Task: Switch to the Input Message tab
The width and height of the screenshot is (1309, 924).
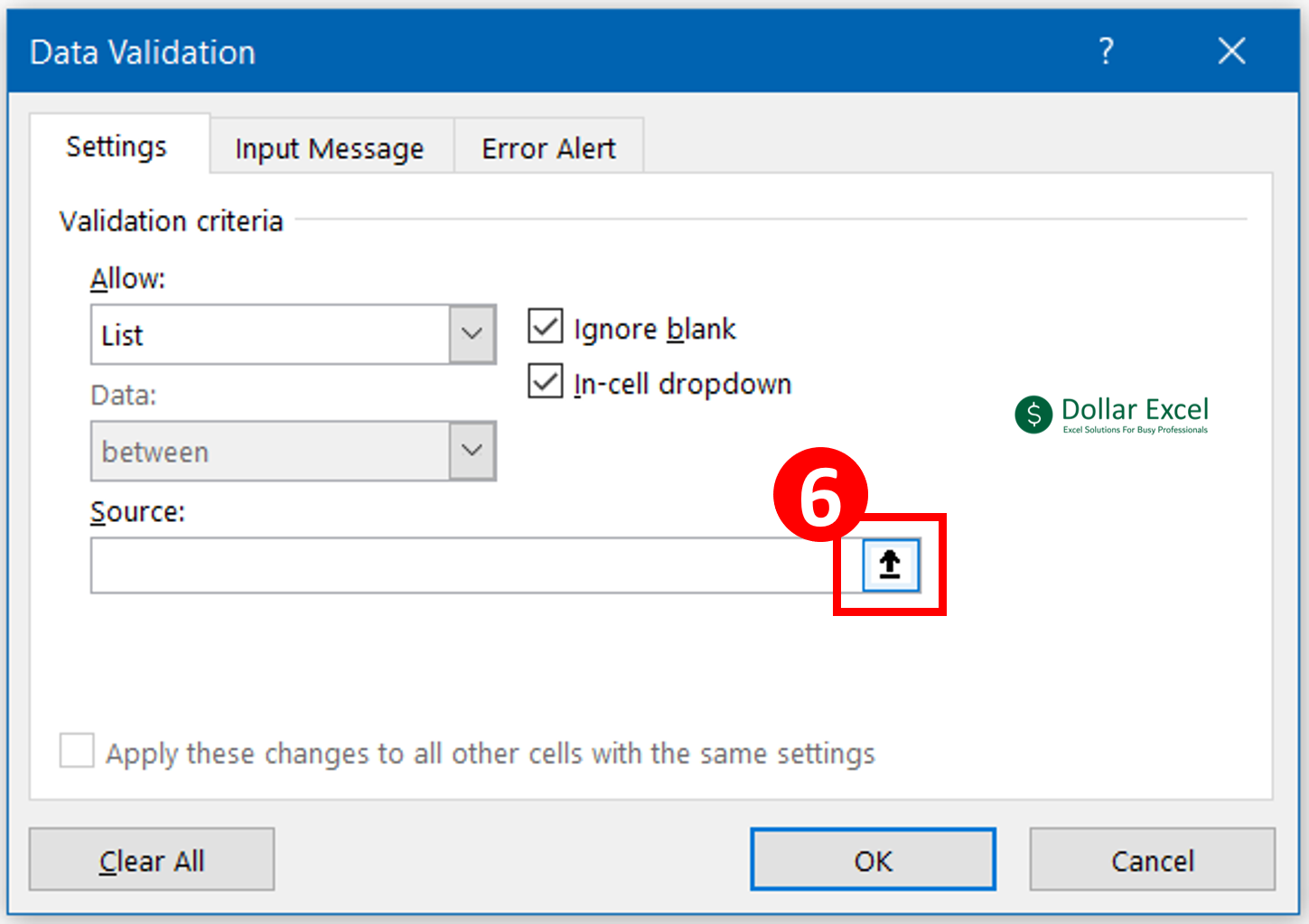Action: pyautogui.click(x=330, y=148)
